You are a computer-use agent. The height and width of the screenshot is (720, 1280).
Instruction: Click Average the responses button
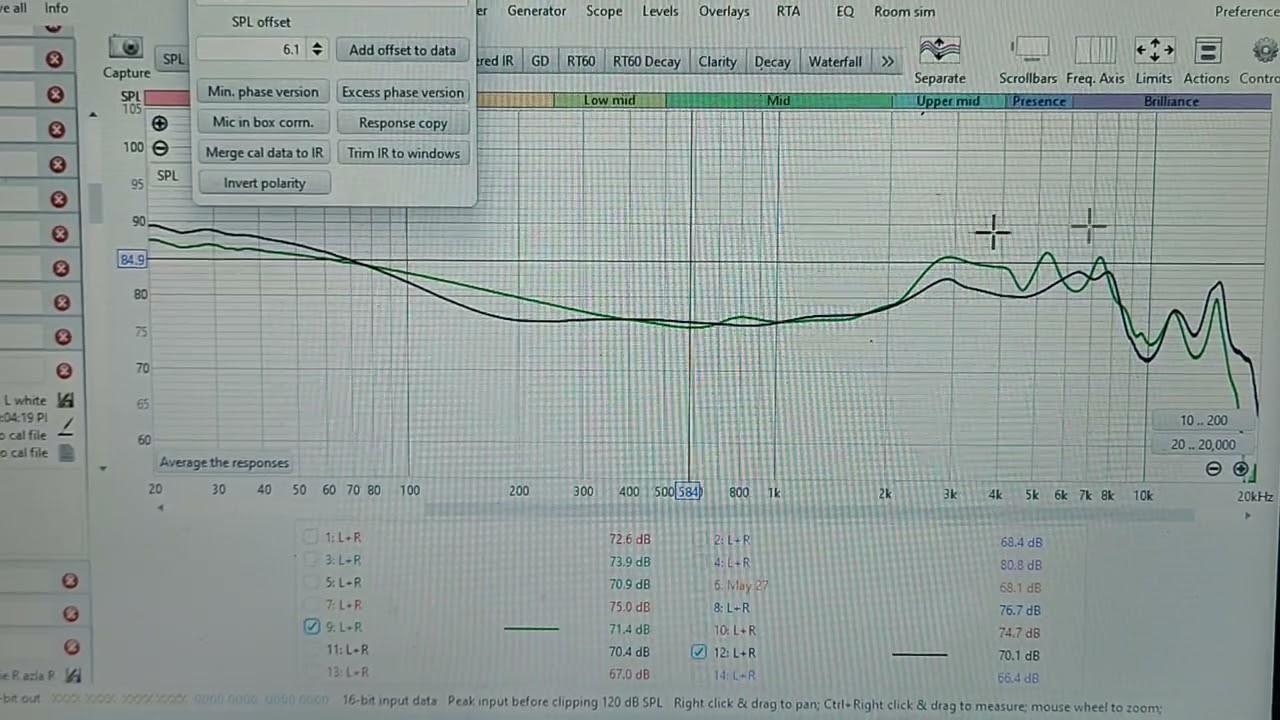224,462
